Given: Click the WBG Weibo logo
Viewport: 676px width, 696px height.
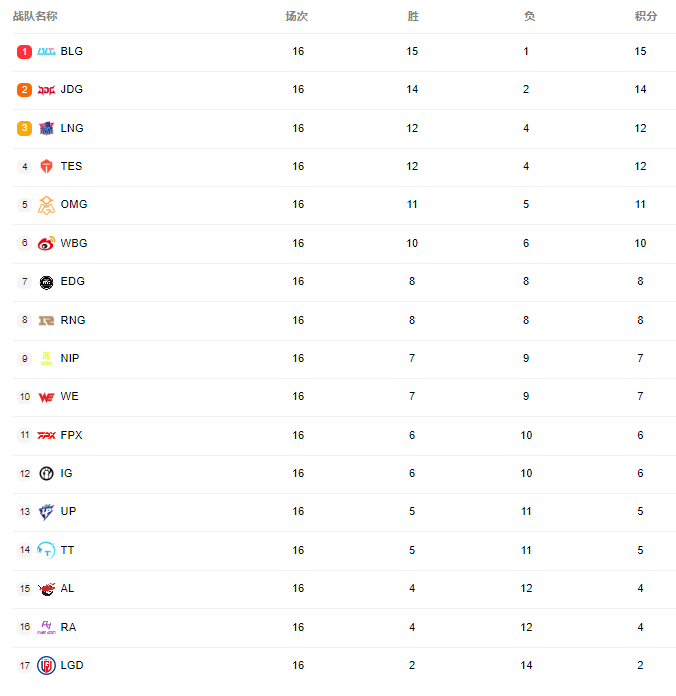Looking at the screenshot, I should point(46,243).
